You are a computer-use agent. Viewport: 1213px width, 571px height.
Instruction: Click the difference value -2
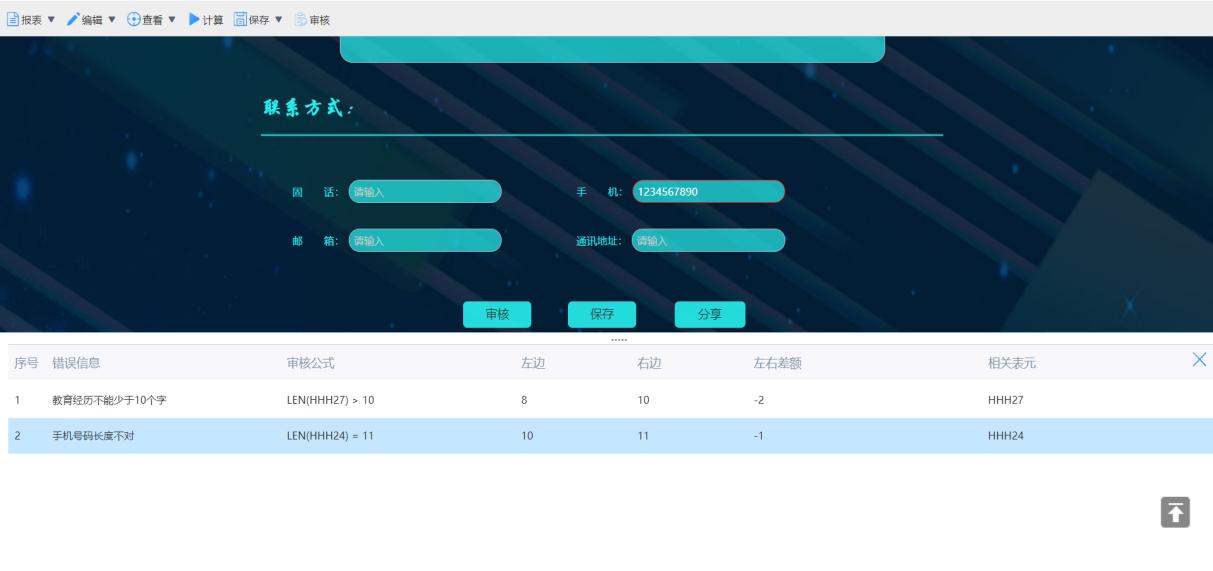click(x=759, y=400)
